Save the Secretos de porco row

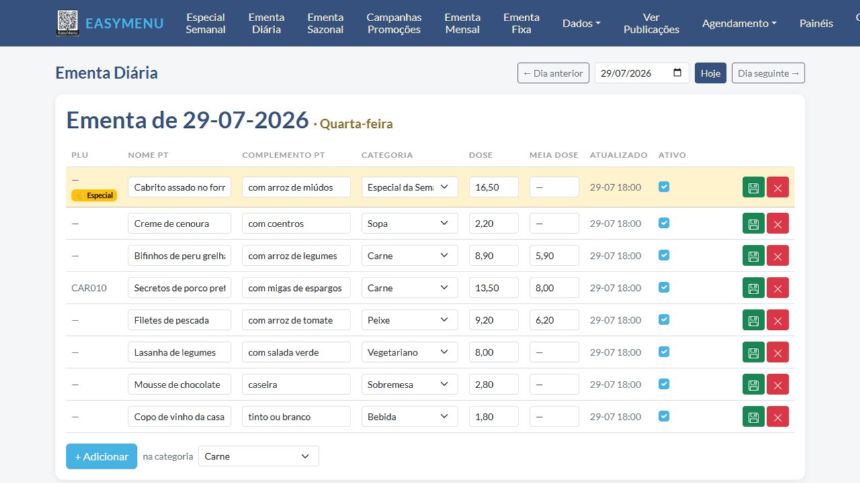(753, 288)
